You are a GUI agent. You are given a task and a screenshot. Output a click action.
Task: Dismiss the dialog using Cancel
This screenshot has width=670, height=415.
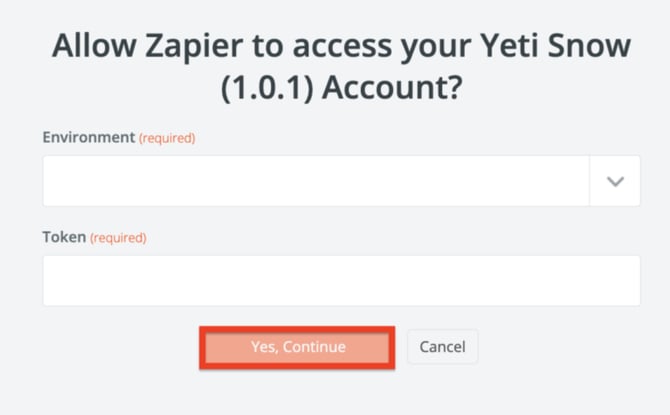click(x=442, y=347)
